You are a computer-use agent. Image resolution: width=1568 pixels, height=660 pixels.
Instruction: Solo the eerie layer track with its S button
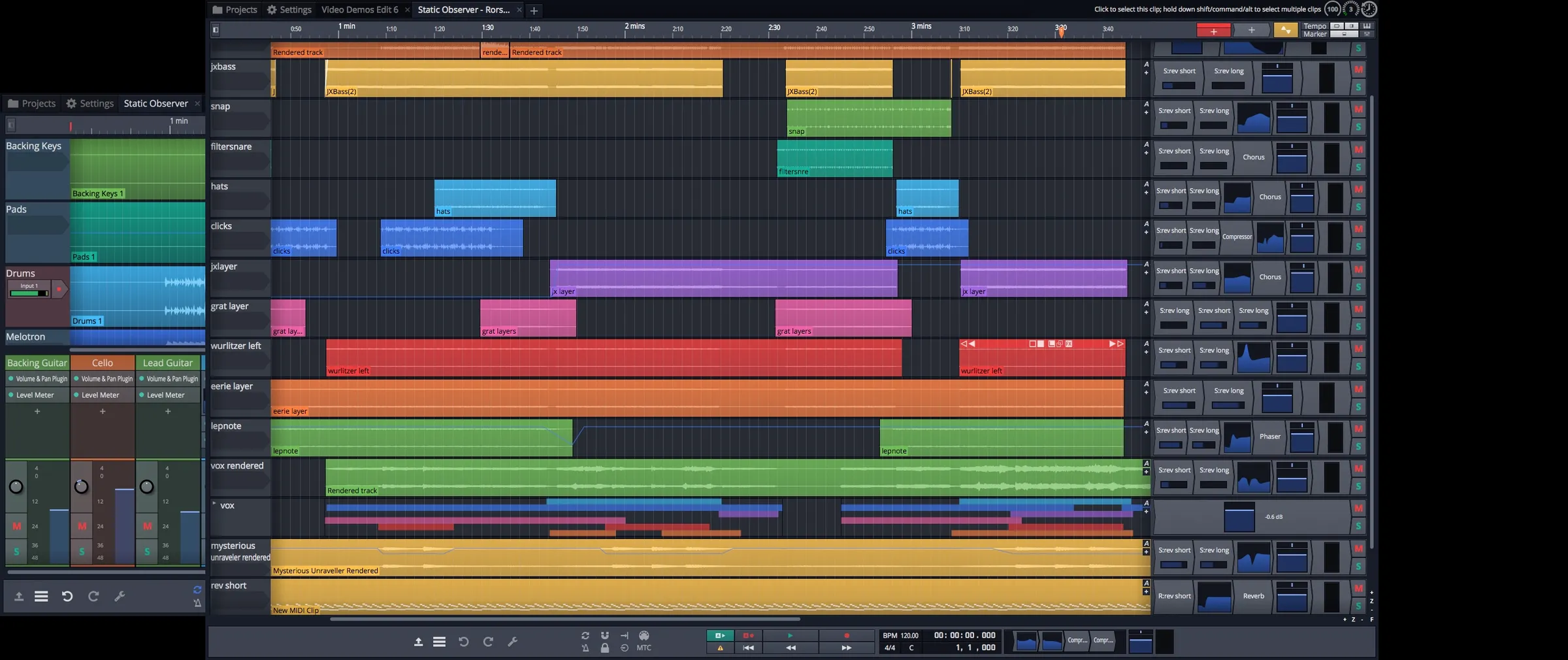[x=1359, y=406]
